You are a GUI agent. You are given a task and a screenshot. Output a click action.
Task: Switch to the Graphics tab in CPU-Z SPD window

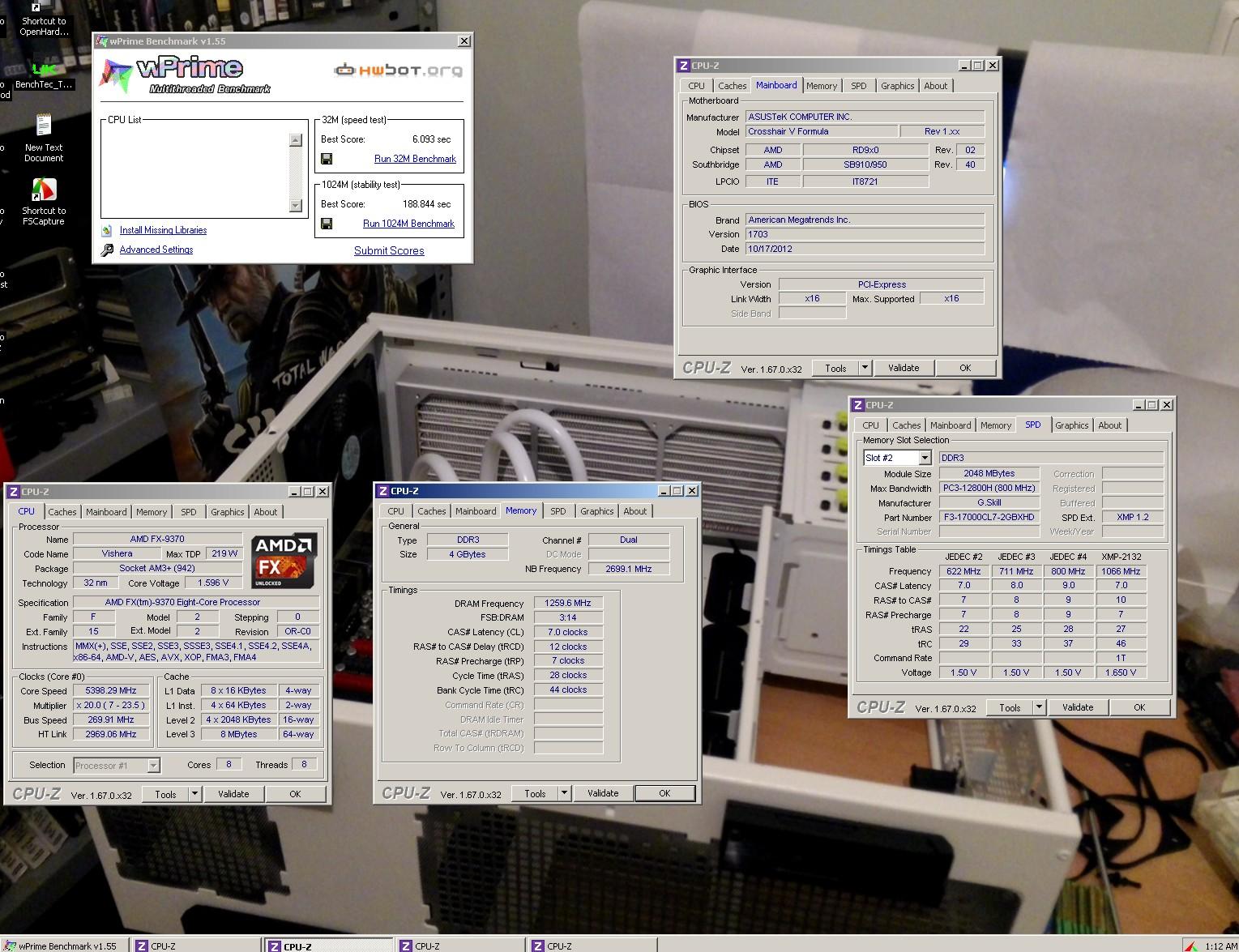1071,425
